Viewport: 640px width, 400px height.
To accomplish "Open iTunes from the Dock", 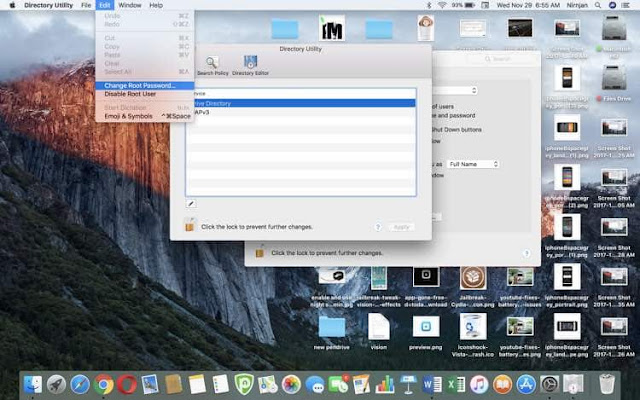I will pyautogui.click(x=479, y=385).
